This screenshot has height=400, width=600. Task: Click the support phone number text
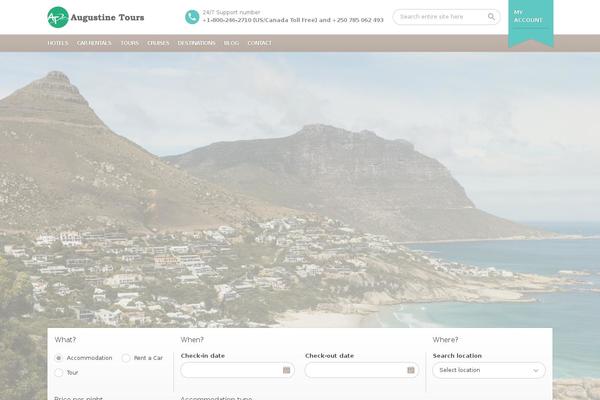pos(293,20)
